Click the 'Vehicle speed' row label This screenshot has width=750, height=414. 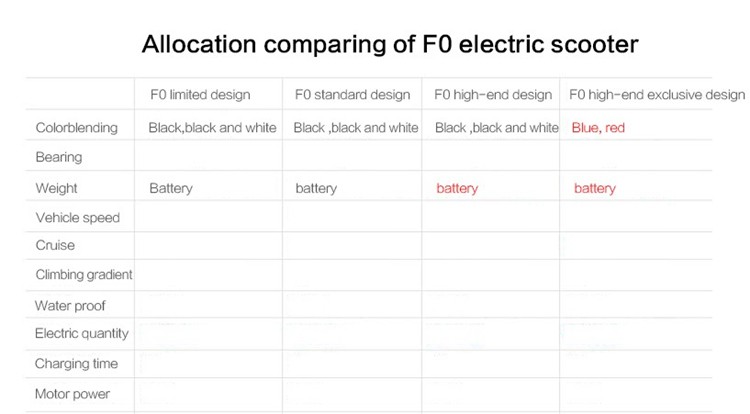(77, 218)
